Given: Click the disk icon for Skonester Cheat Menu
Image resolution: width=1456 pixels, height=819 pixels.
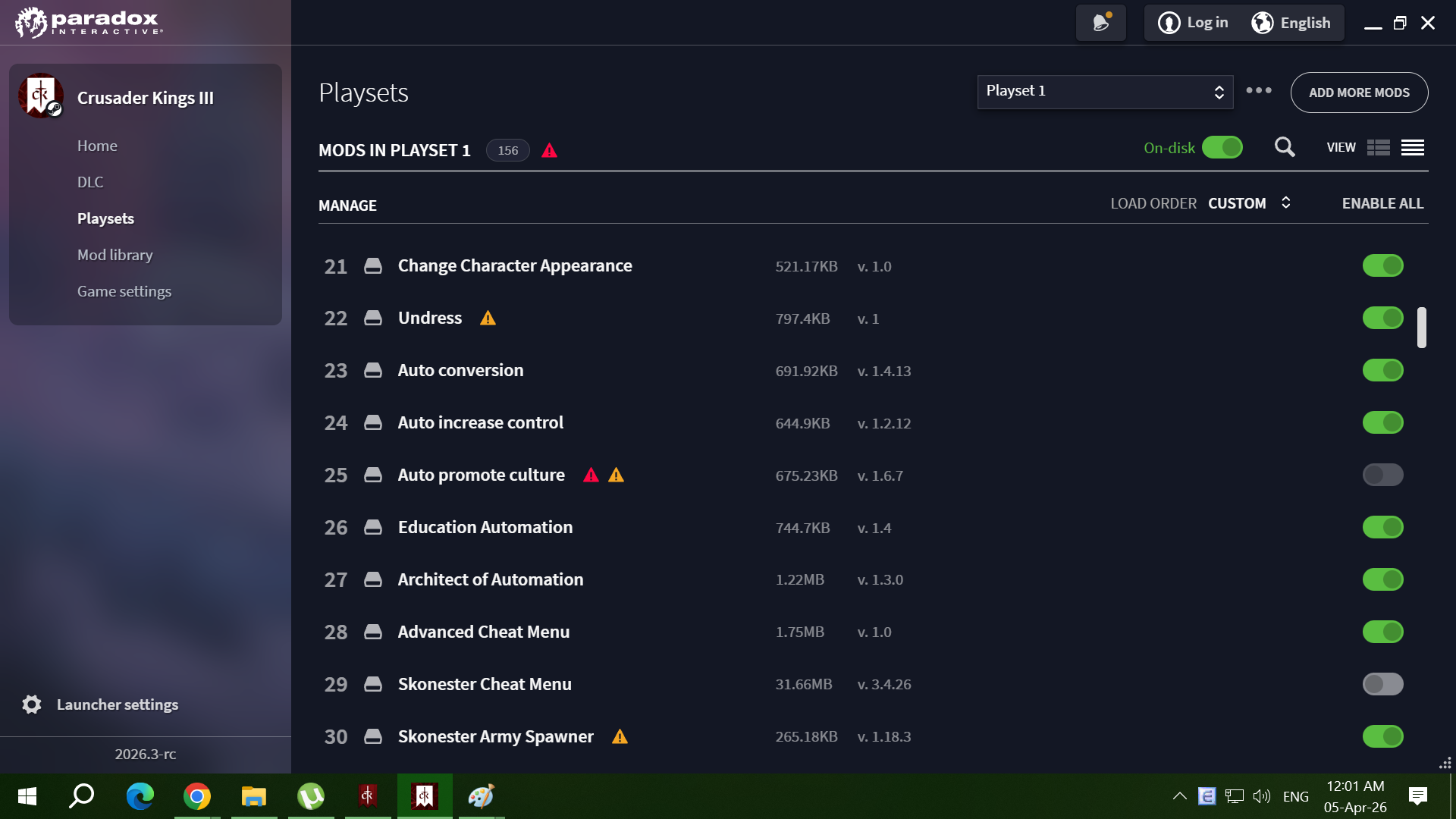Looking at the screenshot, I should (373, 685).
